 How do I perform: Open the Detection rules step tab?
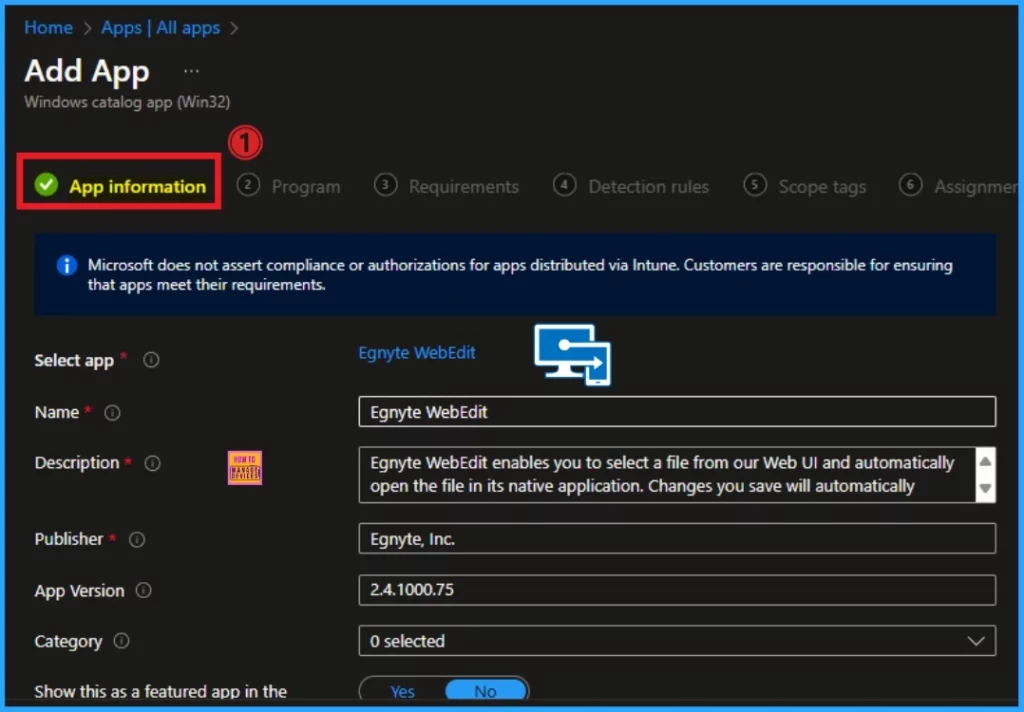(x=631, y=186)
